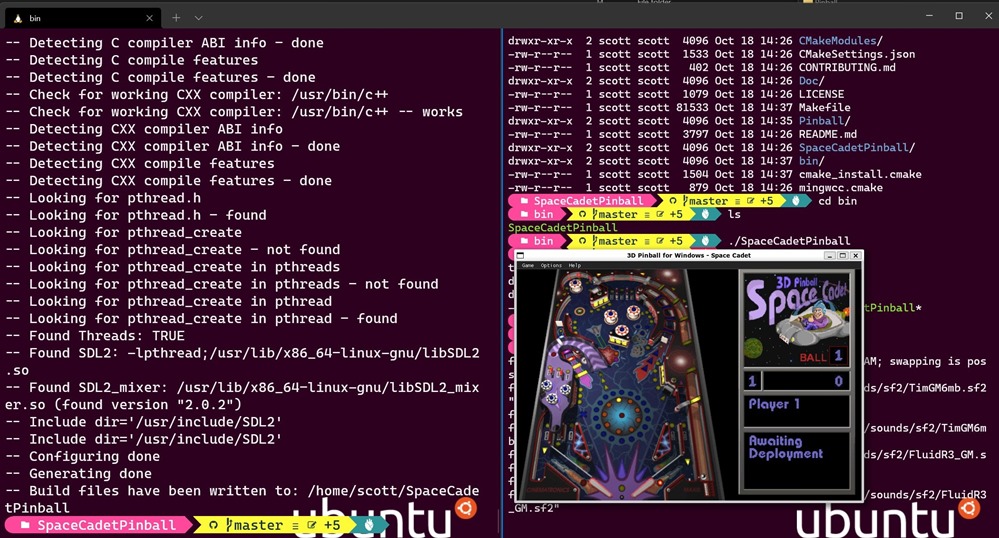Open the Game menu in 3D Pinball
Screen dimensions: 999x538
tap(528, 265)
